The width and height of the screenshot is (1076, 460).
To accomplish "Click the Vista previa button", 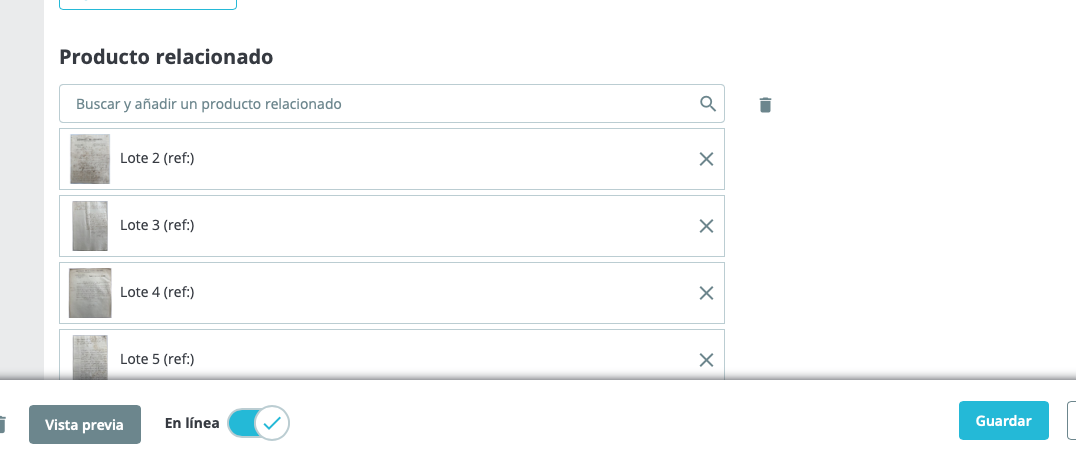I will click(x=85, y=424).
